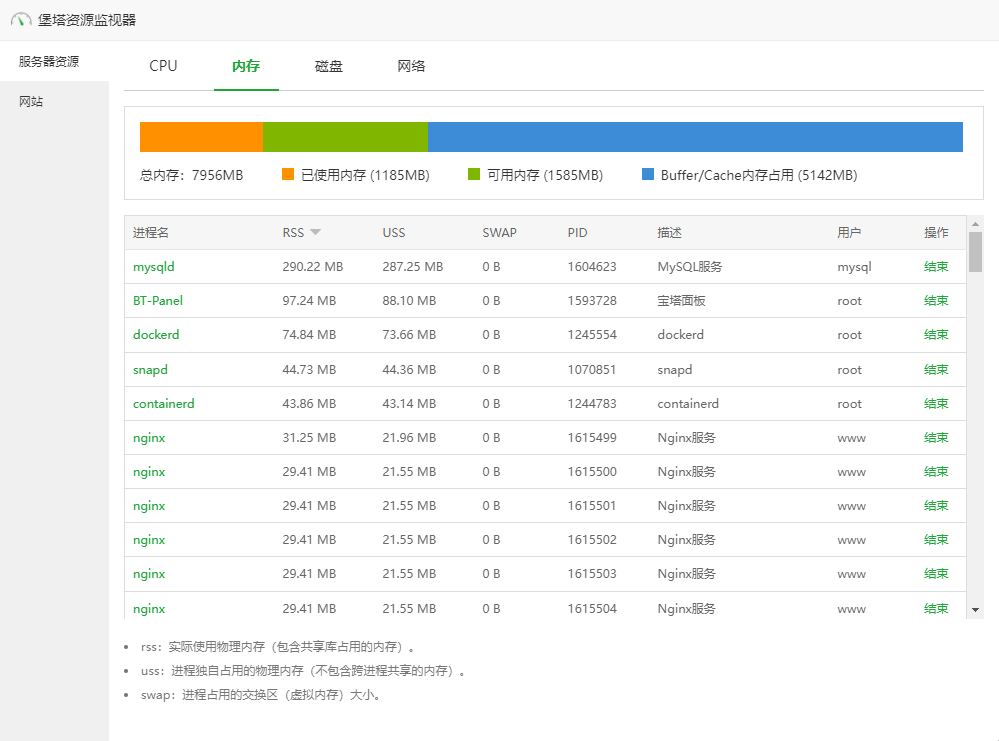Viewport: 999px width, 741px height.
Task: Click the green 可用内存 legend swatch
Action: pos(474,175)
